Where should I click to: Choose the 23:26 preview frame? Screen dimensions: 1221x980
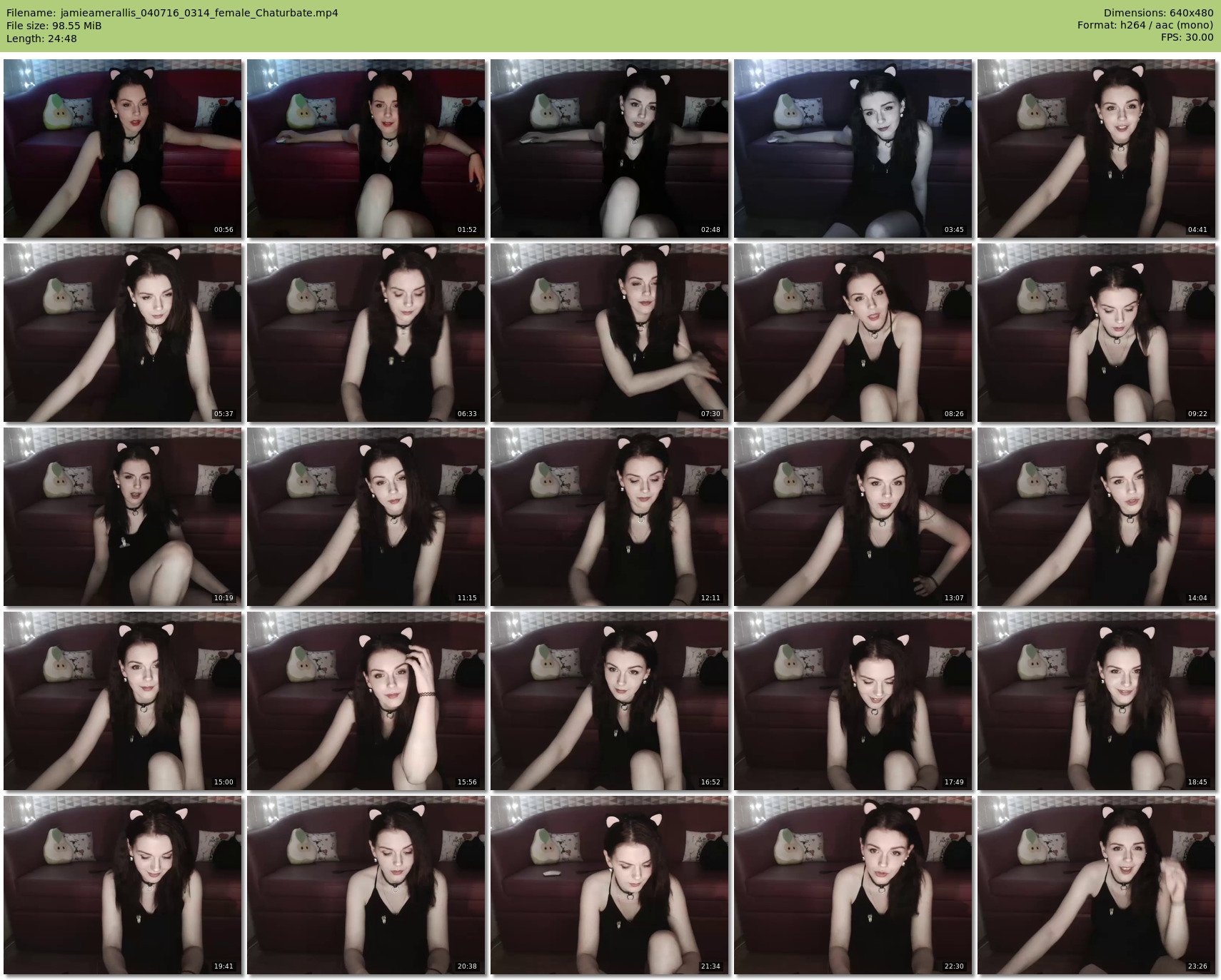pos(1096,885)
